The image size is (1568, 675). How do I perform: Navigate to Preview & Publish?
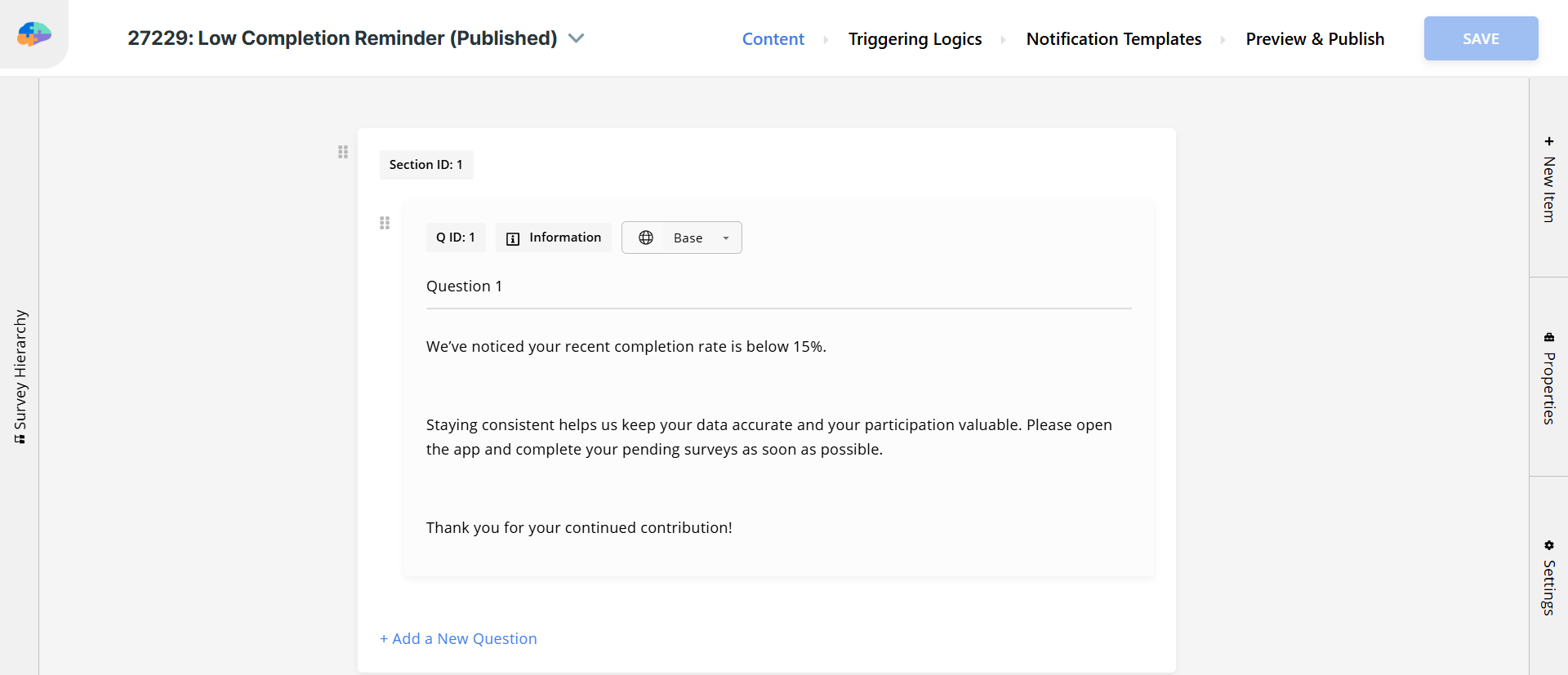[1315, 39]
